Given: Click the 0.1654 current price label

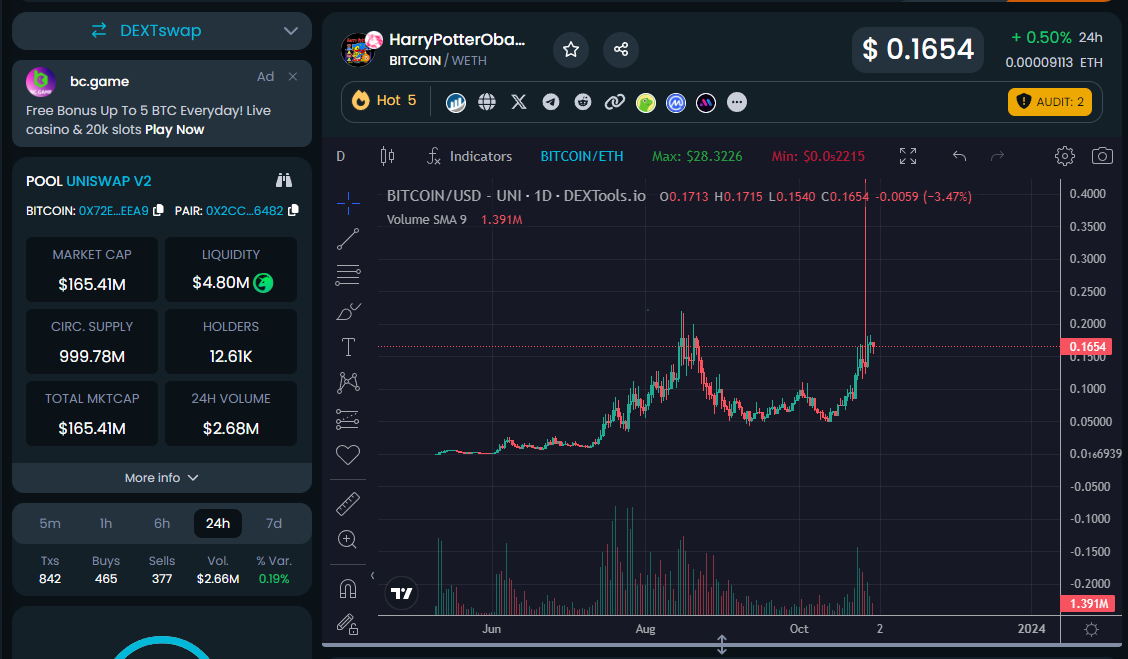Looking at the screenshot, I should [1087, 347].
